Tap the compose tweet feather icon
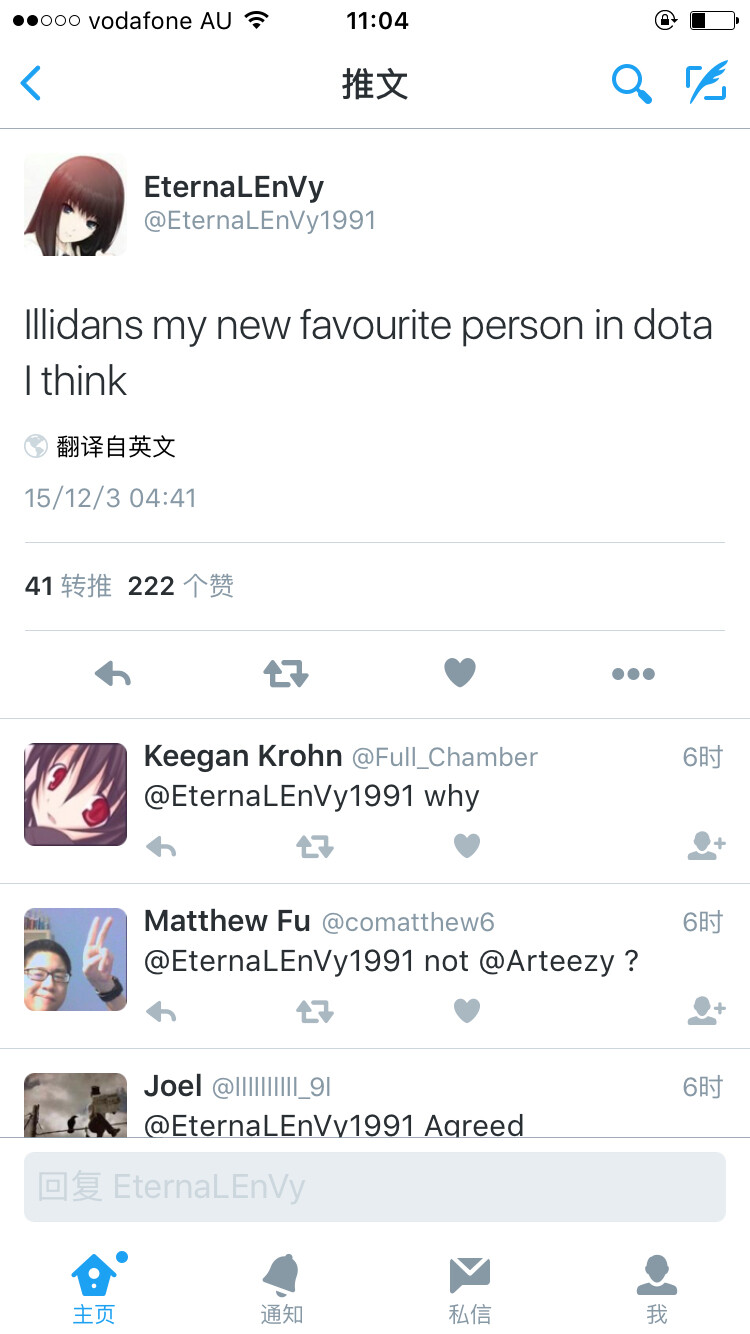The image size is (750, 1334). (706, 83)
